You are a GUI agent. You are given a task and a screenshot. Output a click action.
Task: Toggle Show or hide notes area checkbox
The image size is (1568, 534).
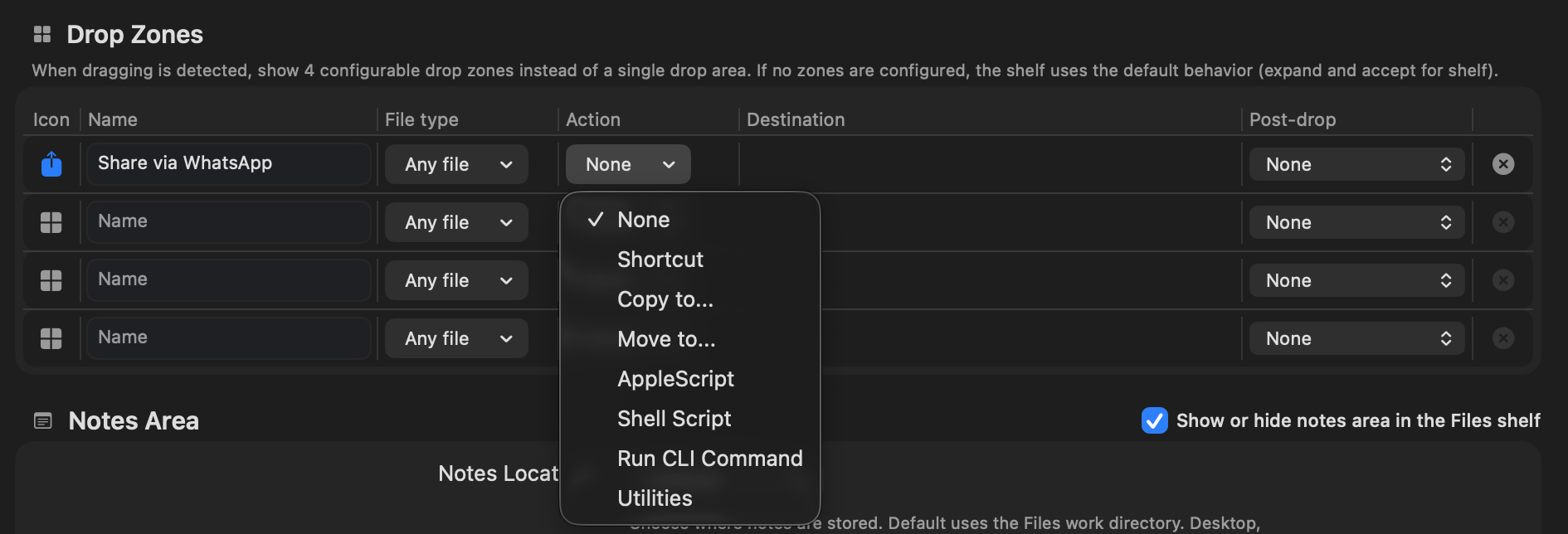click(1154, 421)
